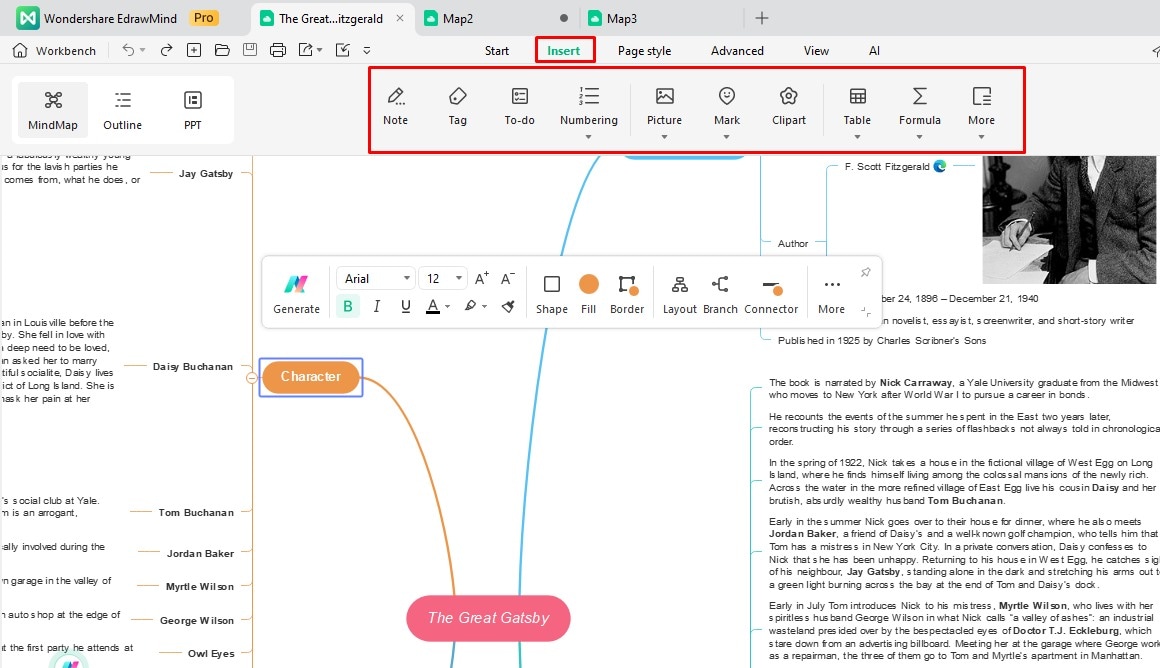Open the Shape options
1160x668 pixels.
pos(552,294)
